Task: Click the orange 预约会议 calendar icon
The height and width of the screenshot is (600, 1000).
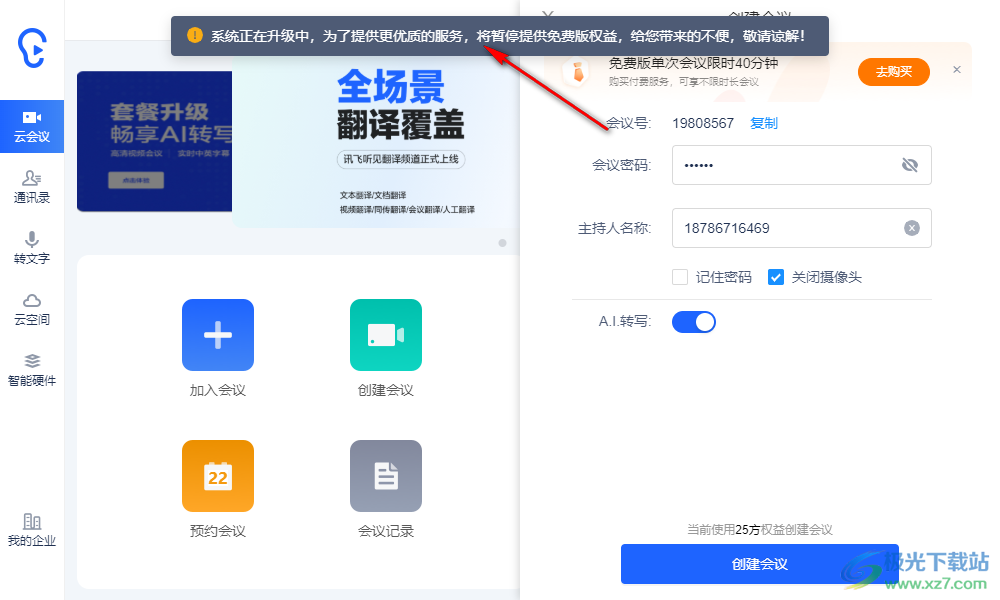Action: tap(217, 476)
